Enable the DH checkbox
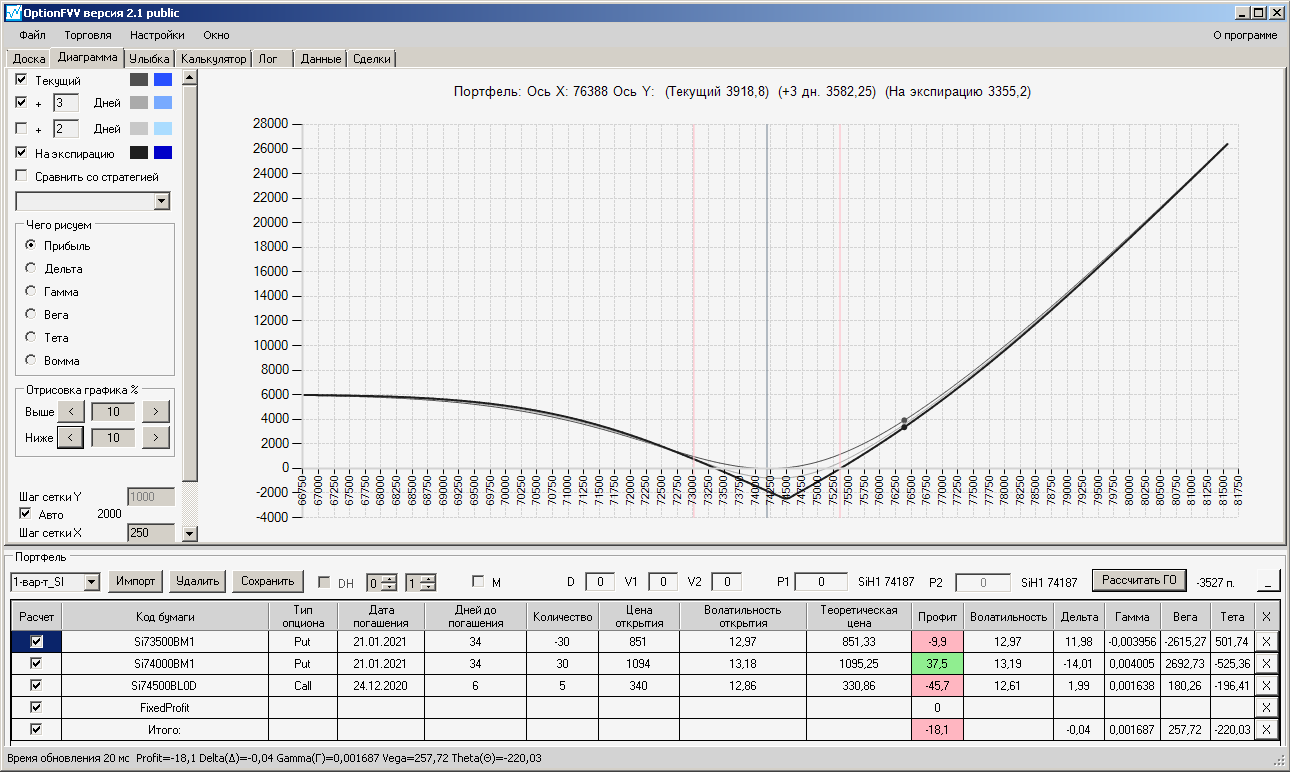1290x772 pixels. [324, 582]
